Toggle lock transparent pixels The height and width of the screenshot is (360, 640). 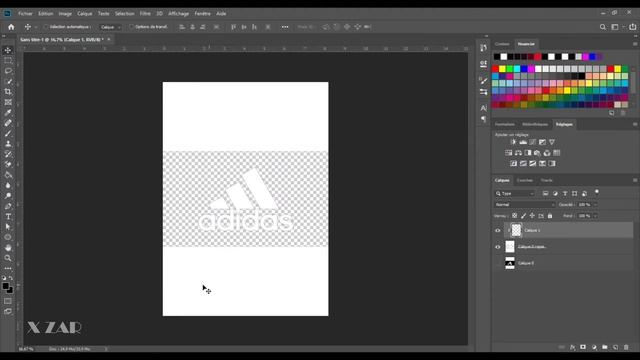point(515,216)
